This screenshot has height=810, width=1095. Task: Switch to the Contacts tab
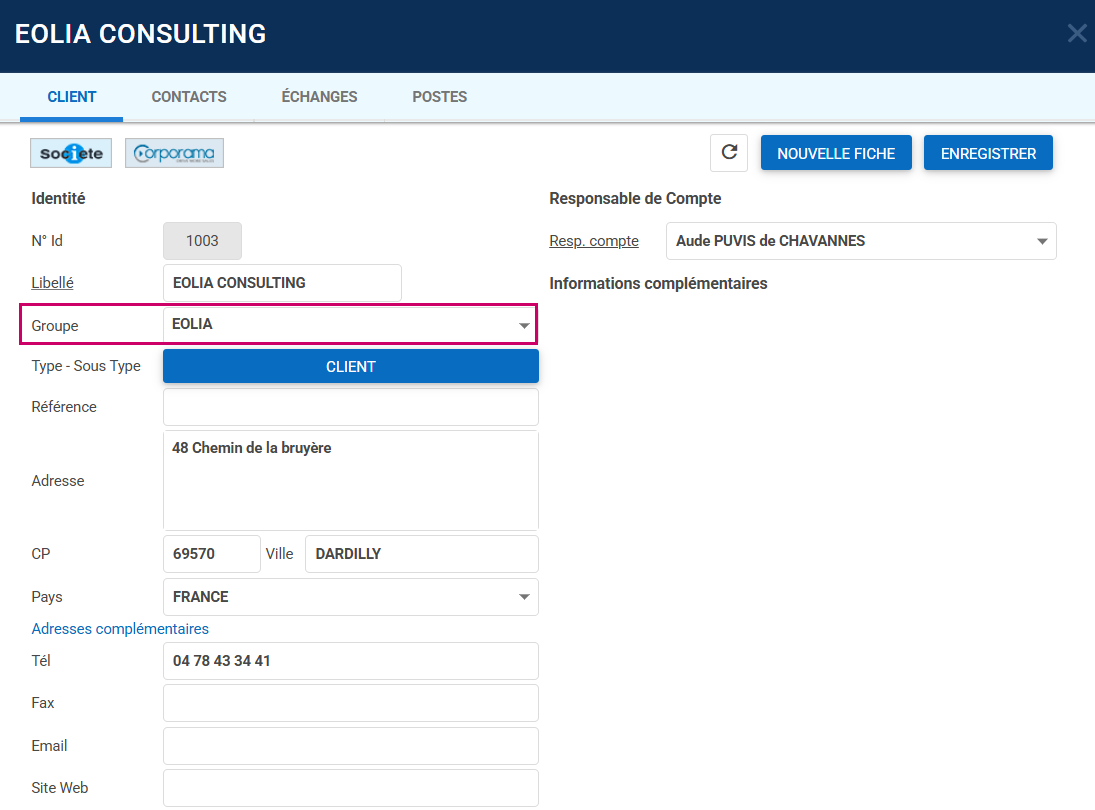point(189,97)
